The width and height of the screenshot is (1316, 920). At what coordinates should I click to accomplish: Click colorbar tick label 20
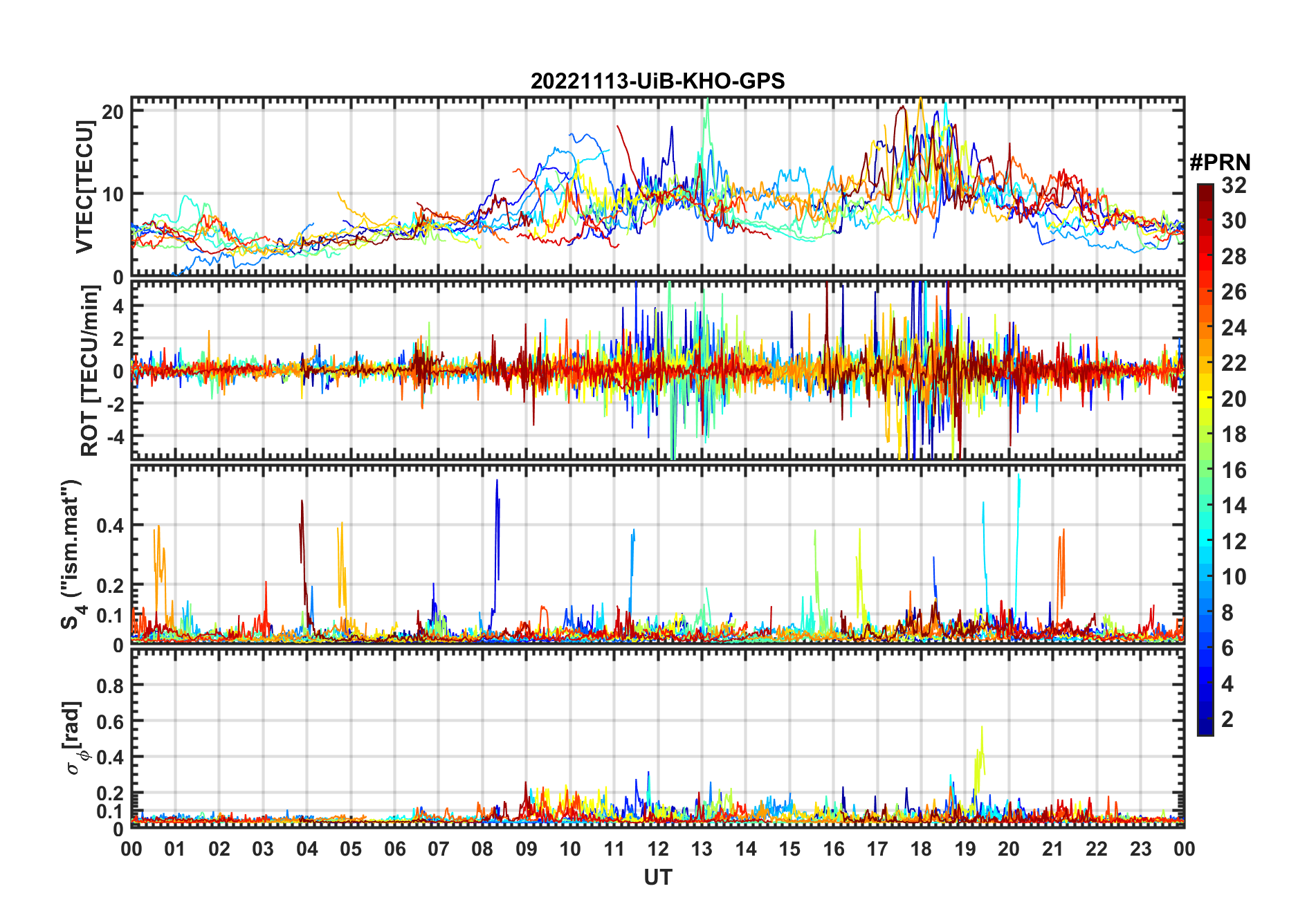(x=1234, y=399)
